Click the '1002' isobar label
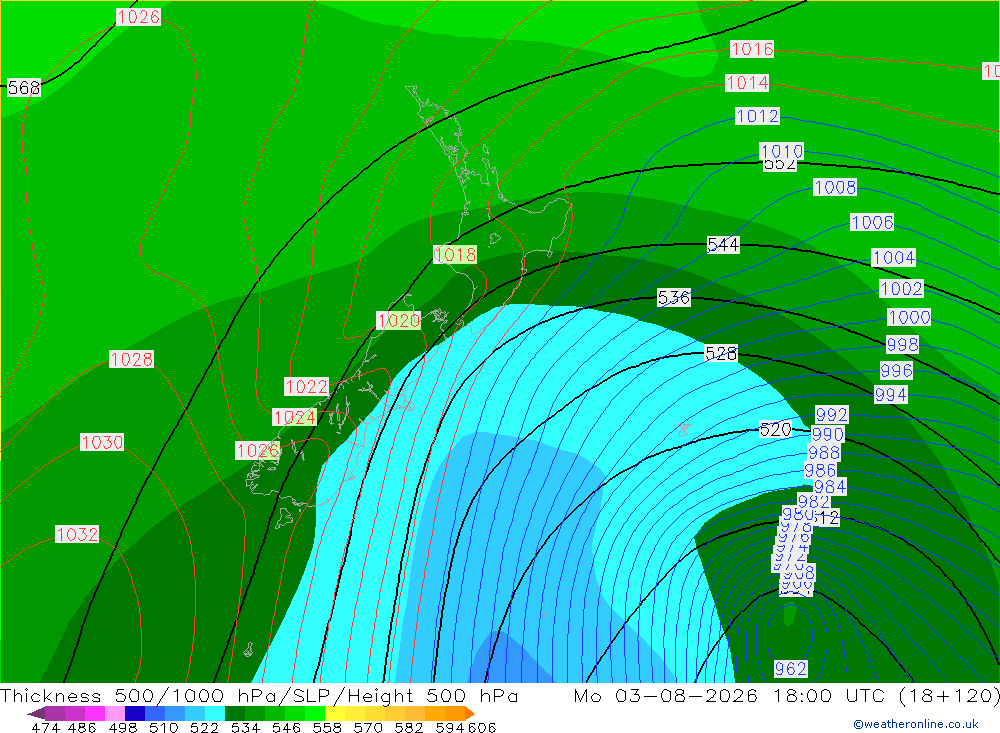Viewport: 1000px width, 733px height. click(901, 288)
